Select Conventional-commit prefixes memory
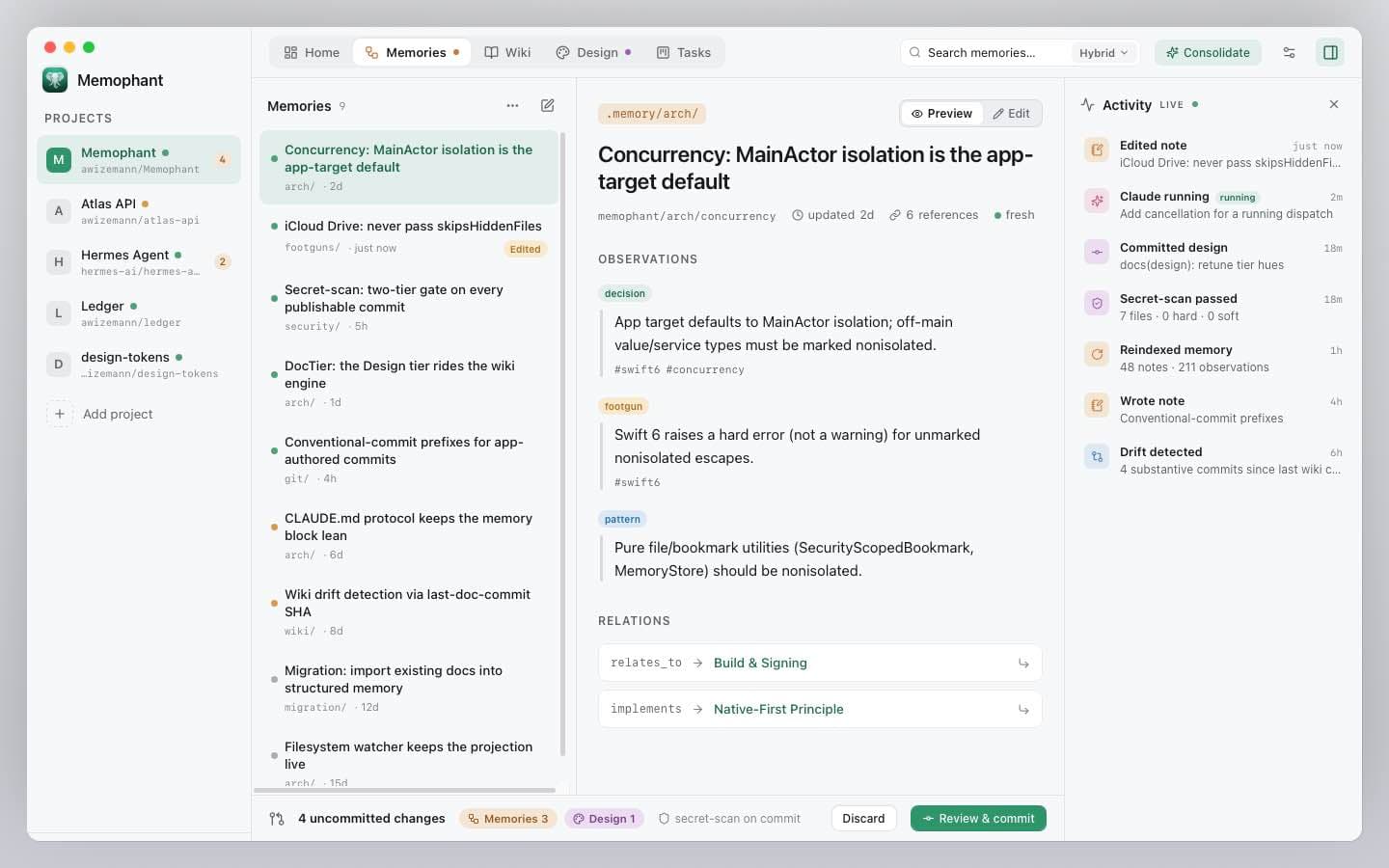 tap(409, 459)
